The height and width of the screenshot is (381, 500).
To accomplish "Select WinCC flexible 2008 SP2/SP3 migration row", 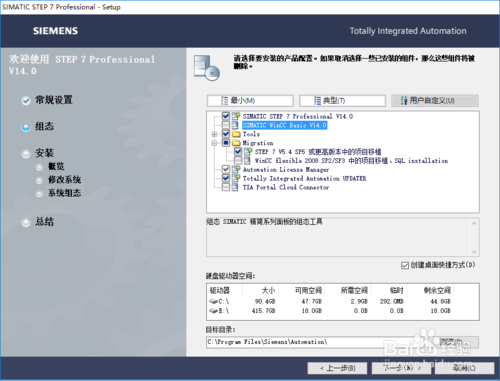I will 351,161.
